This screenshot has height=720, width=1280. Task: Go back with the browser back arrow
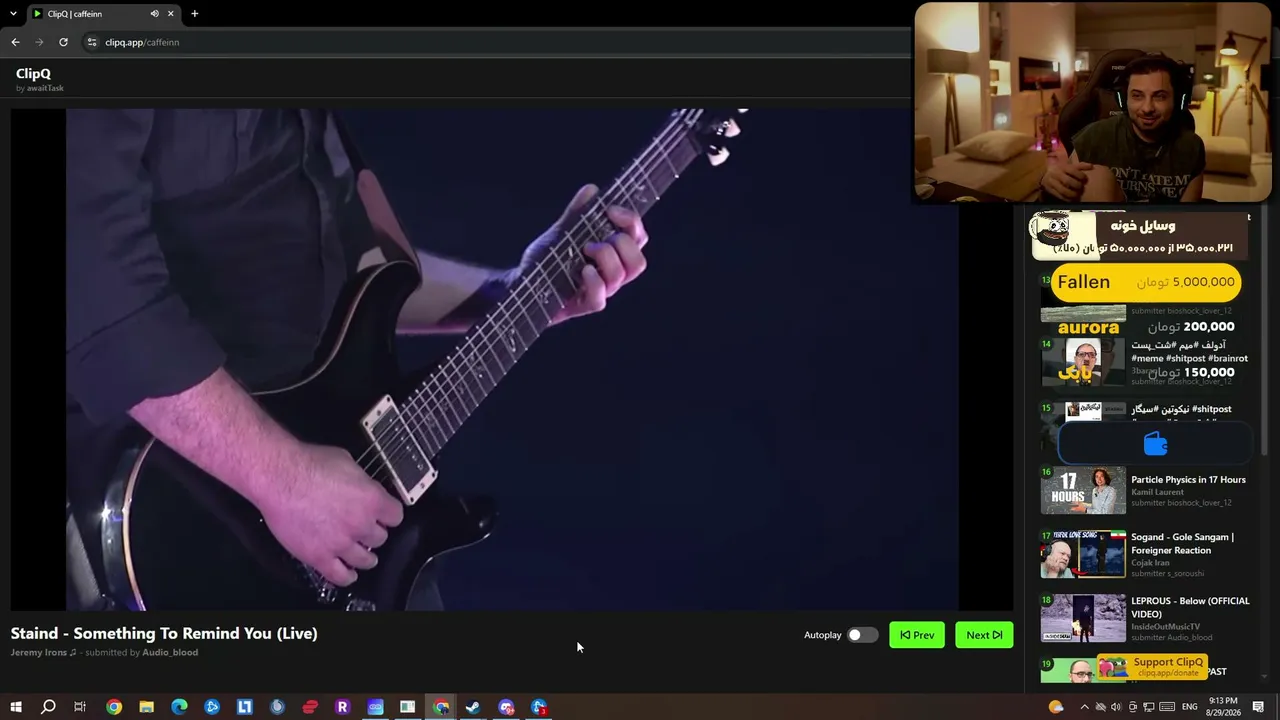point(15,42)
